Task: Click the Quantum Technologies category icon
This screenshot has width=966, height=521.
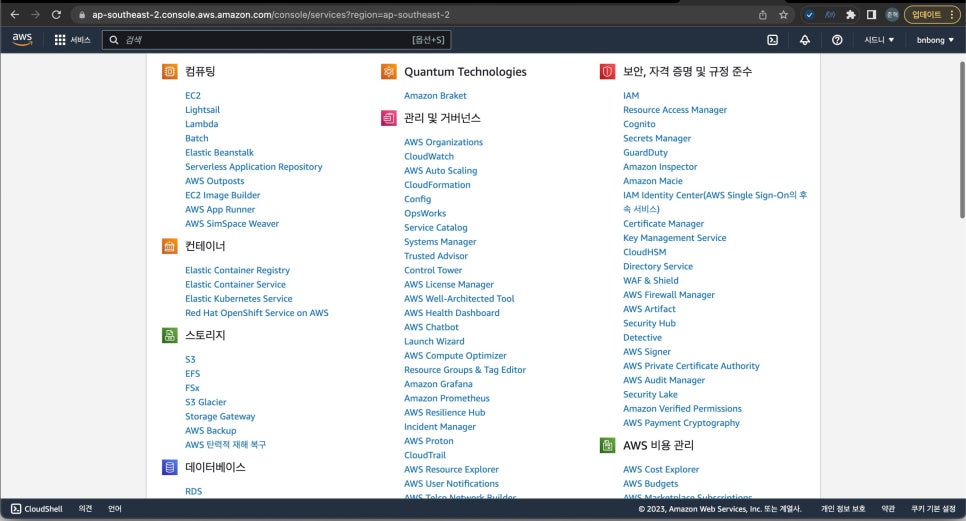Action: tap(388, 71)
